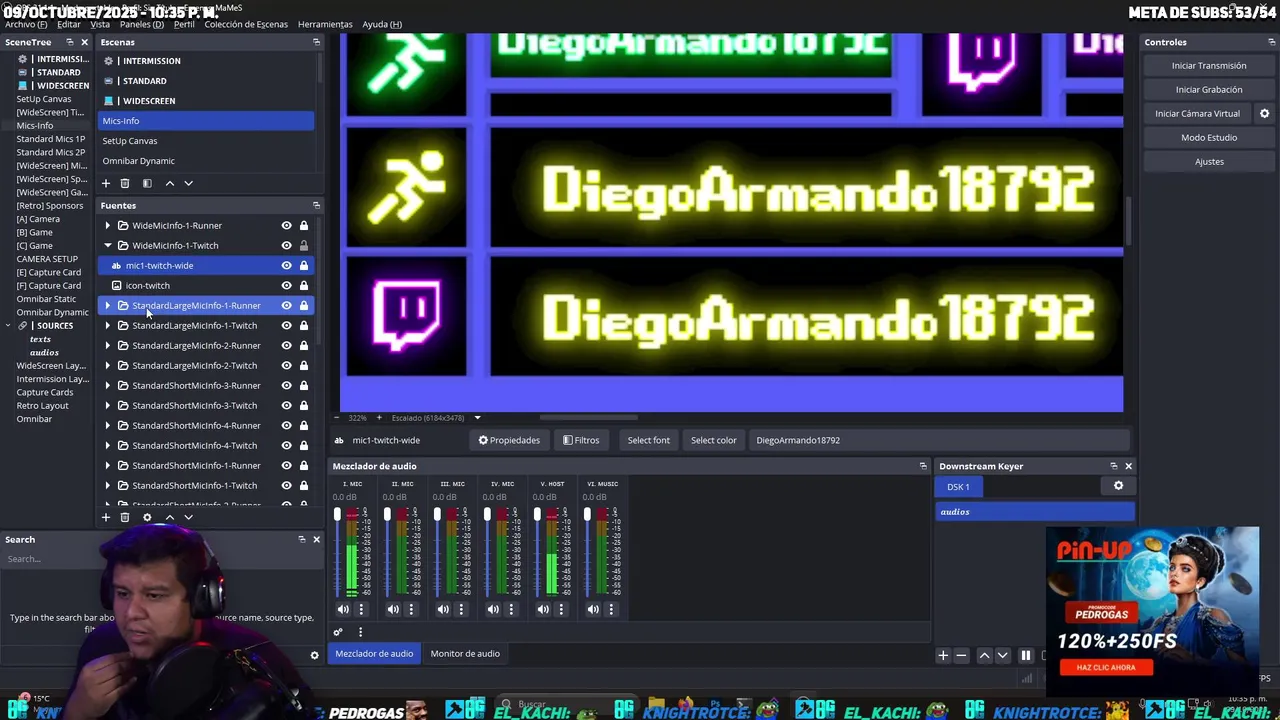Screen dimensions: 1280x720
Task: Start virtual camera with Iniciar Cámara Virtual
Action: [x=1198, y=114]
